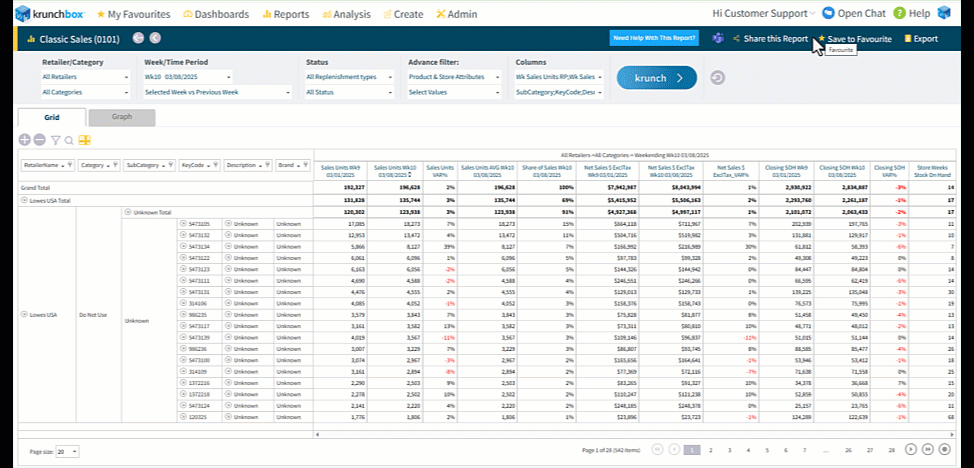Expand KeyCode 5473105 row
Image resolution: width=974 pixels, height=468 pixels.
coord(183,224)
